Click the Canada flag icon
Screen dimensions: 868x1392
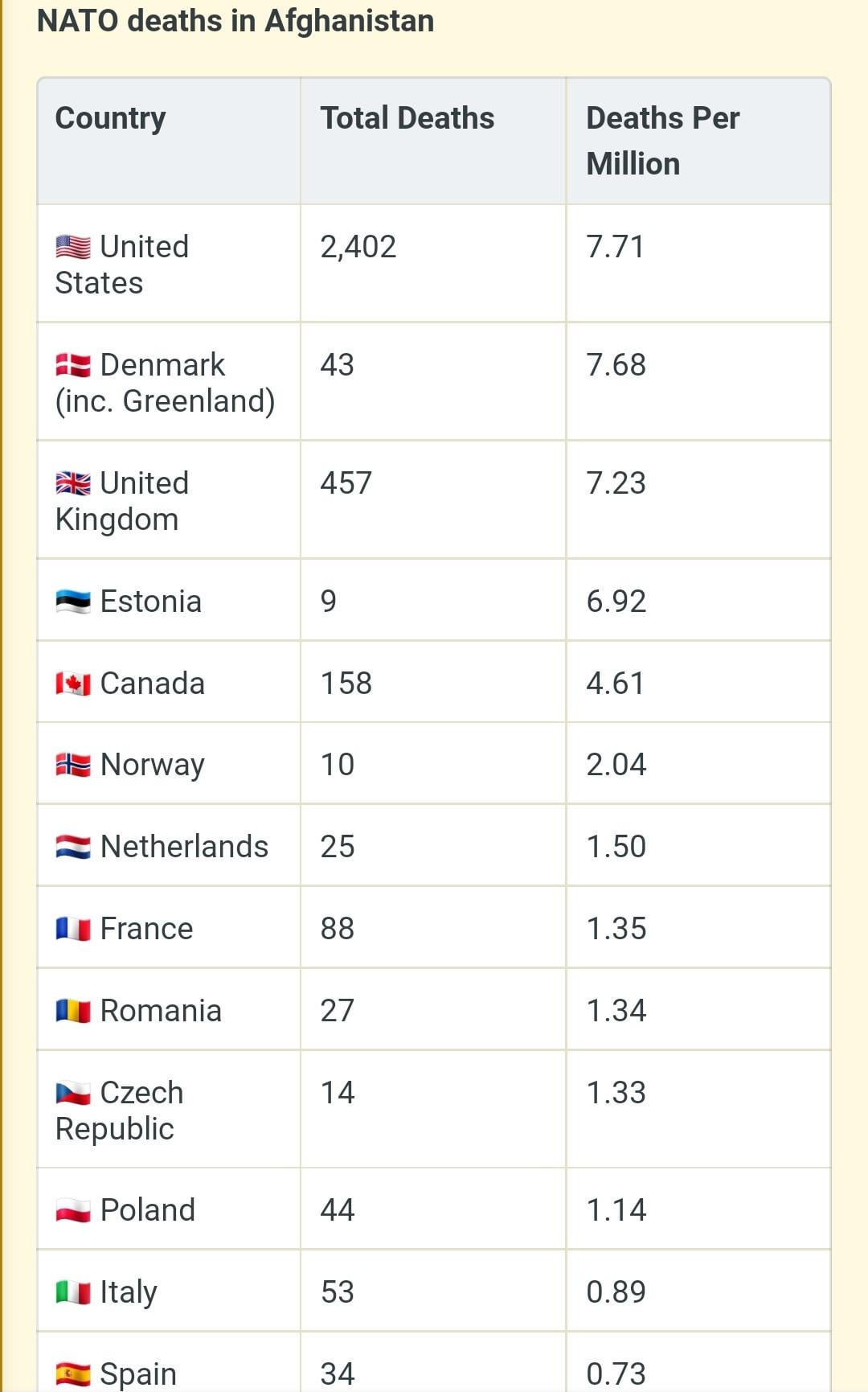73,684
